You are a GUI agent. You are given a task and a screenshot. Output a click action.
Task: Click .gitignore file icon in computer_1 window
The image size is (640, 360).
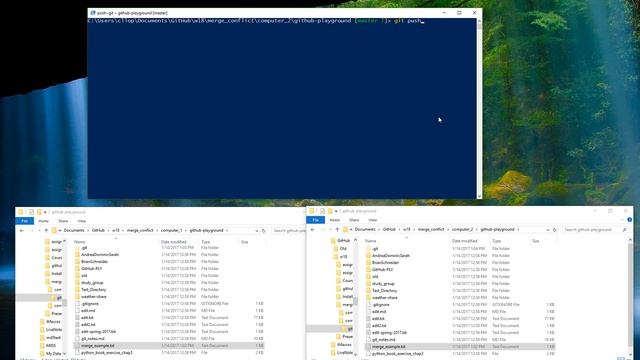pos(77,304)
